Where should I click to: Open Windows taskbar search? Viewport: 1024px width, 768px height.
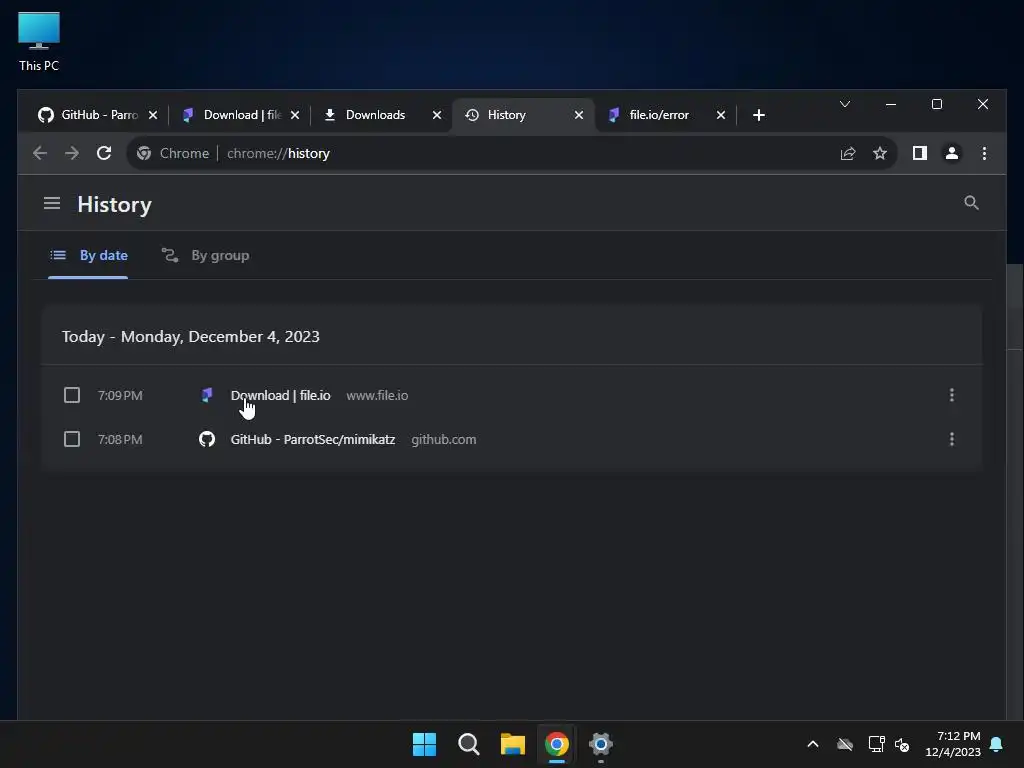(x=468, y=744)
